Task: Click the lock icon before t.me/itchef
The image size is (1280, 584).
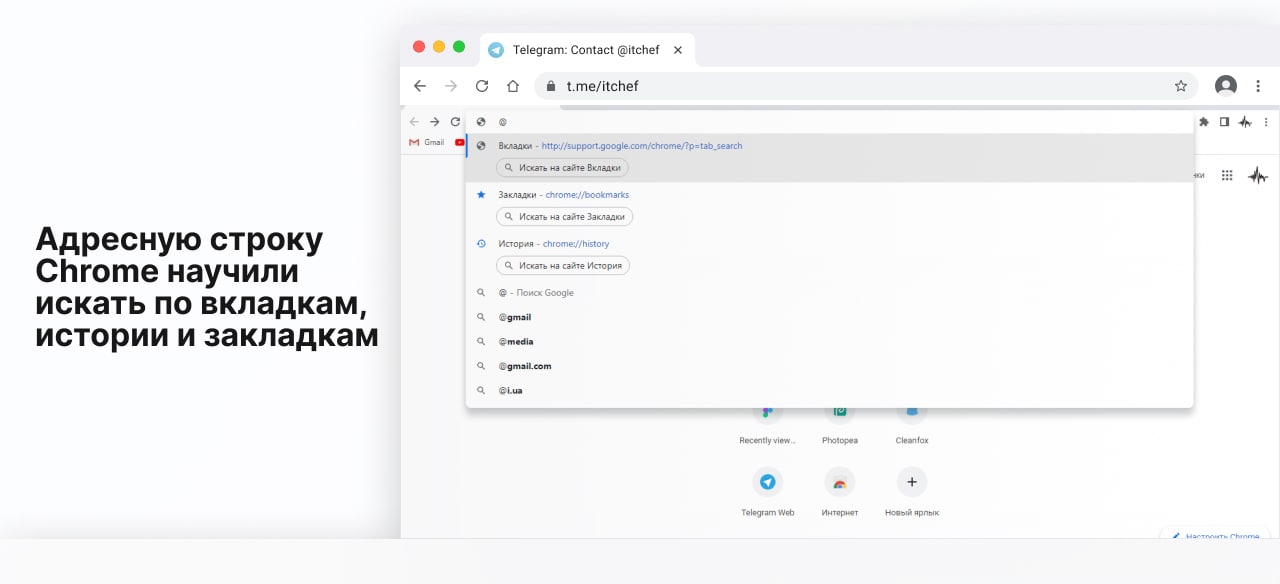Action: [550, 86]
